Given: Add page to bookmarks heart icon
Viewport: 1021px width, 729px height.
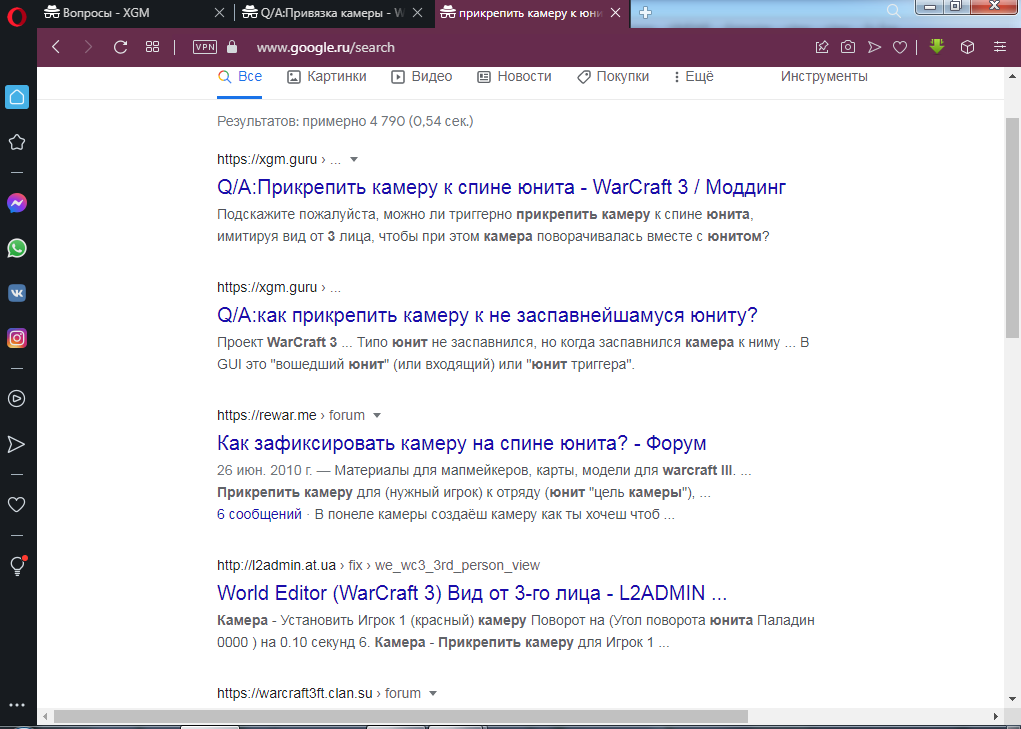Looking at the screenshot, I should click(900, 47).
